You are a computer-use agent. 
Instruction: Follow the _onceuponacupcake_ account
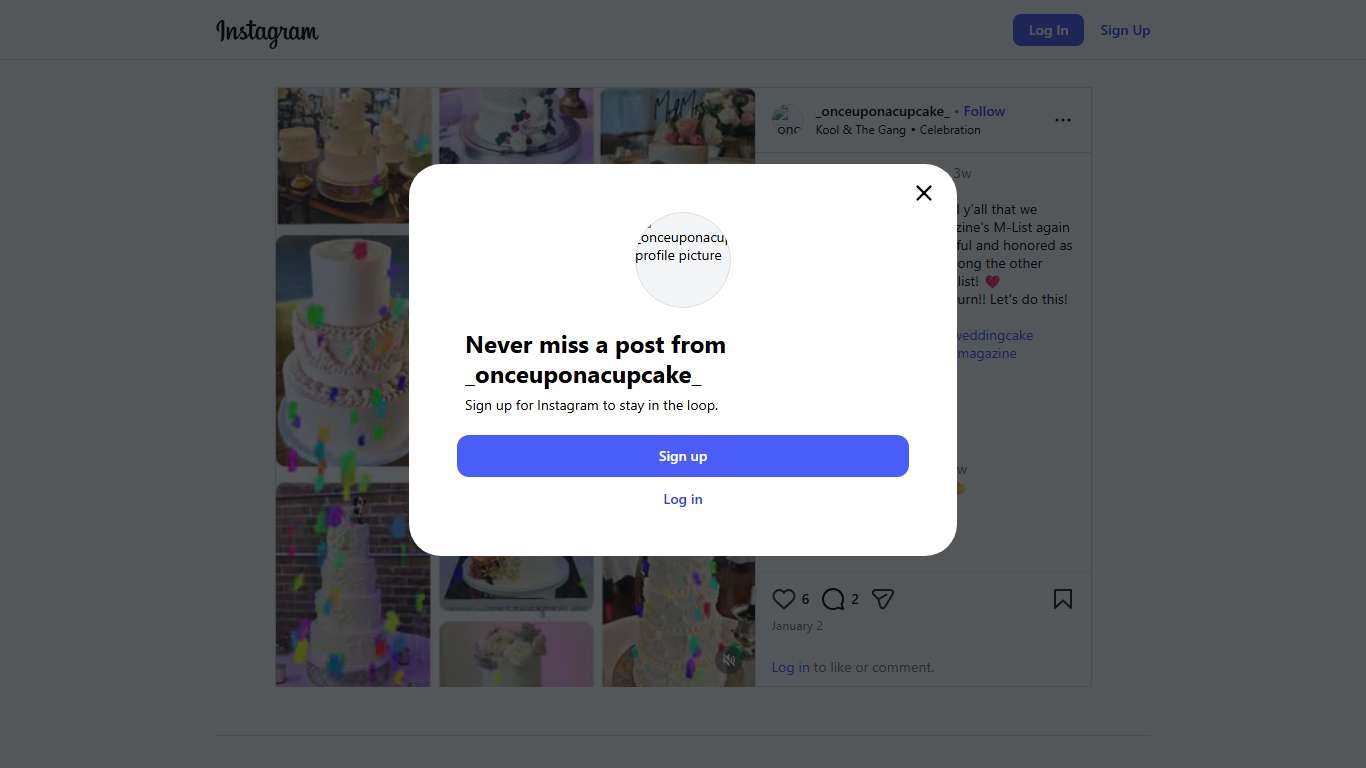[x=984, y=111]
